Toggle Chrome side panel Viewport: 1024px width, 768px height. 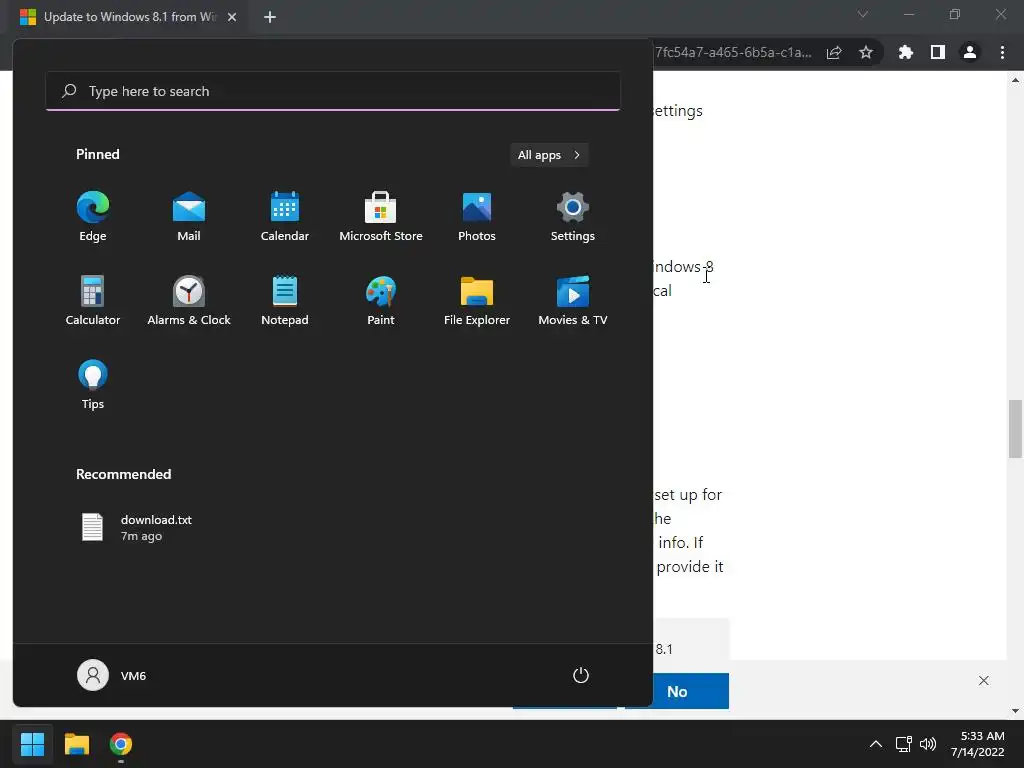click(938, 53)
